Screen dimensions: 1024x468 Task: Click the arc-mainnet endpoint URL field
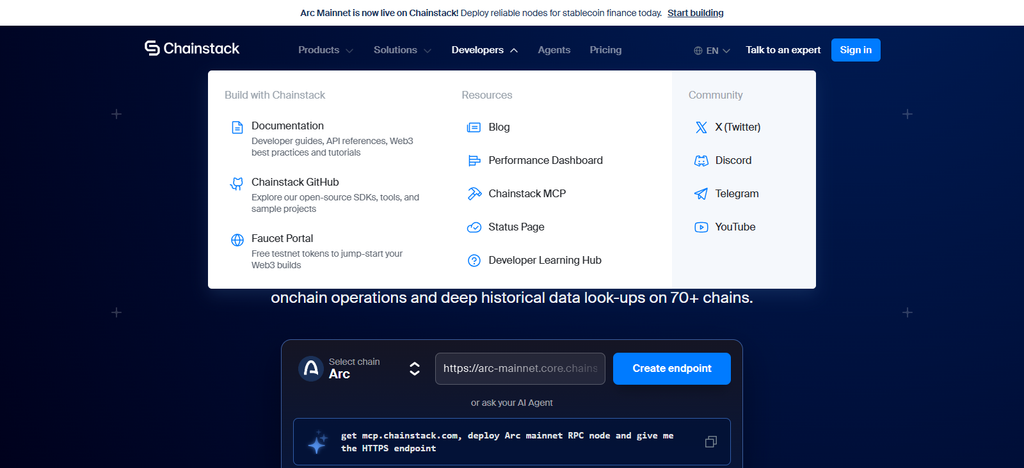(520, 369)
